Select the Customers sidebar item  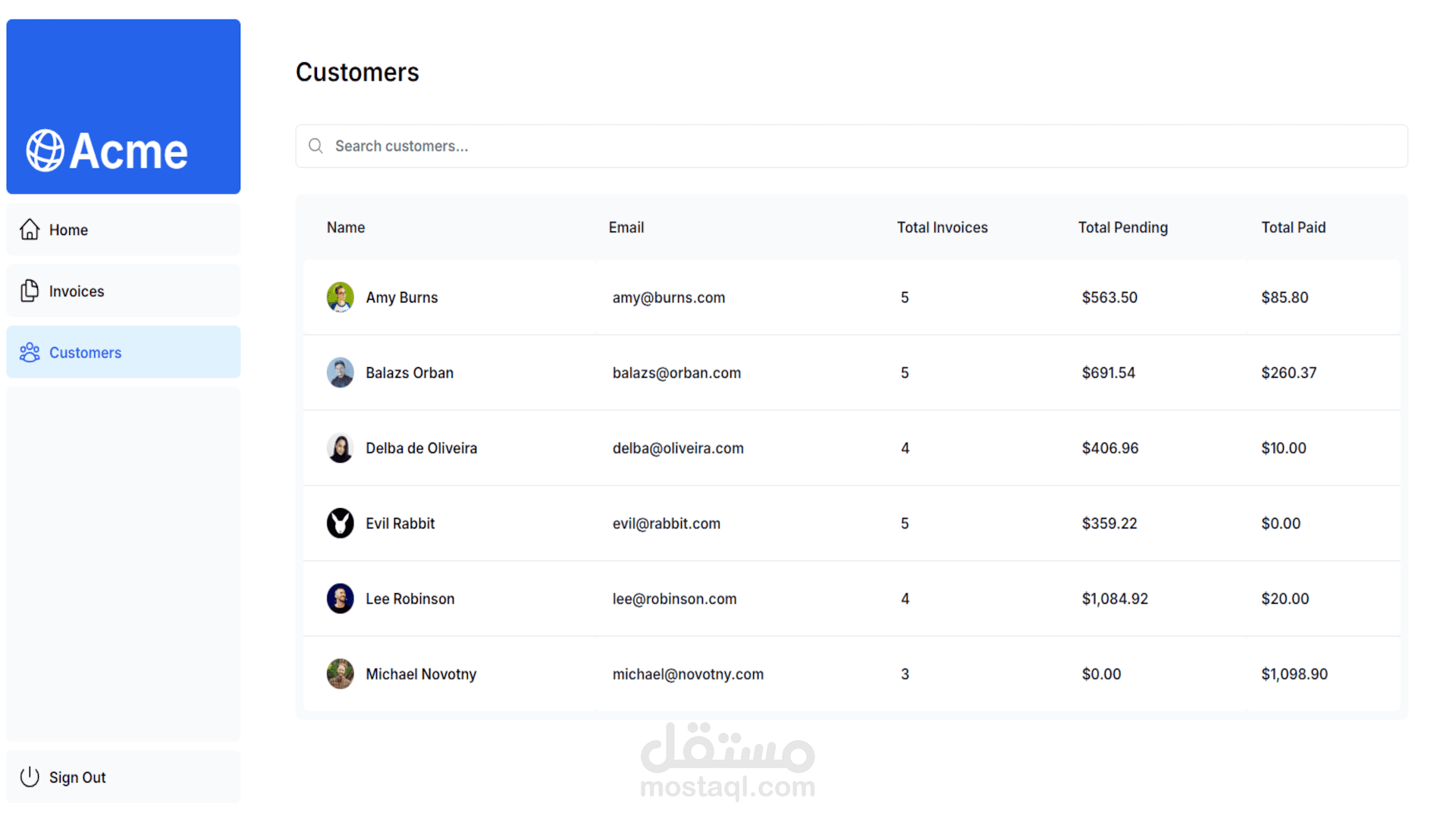[85, 353]
